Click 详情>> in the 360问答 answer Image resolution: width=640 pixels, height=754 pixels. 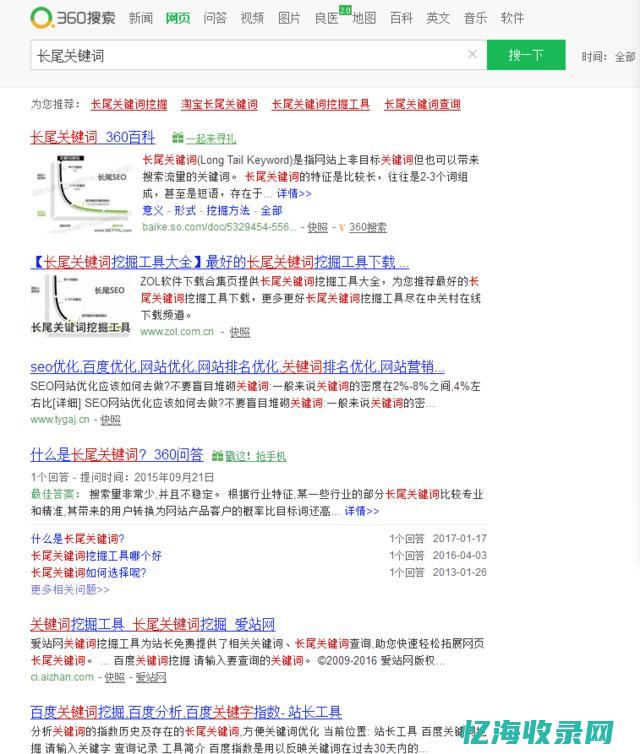click(362, 511)
